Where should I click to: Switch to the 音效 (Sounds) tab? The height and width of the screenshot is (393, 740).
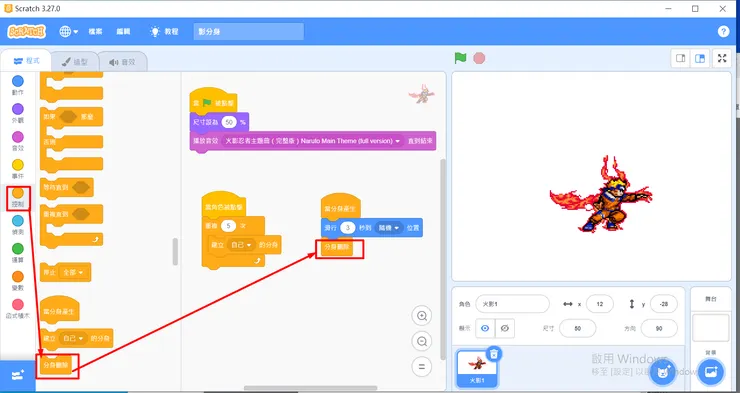(123, 62)
